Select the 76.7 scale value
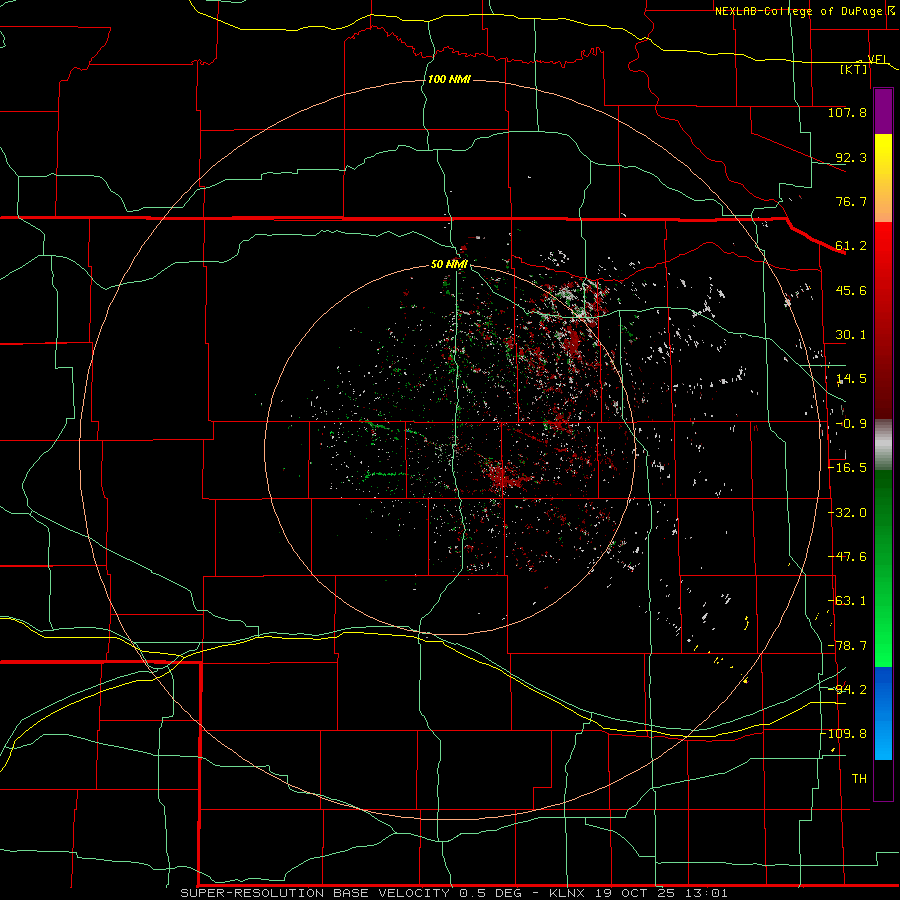Screen dimensions: 900x900 click(x=851, y=201)
